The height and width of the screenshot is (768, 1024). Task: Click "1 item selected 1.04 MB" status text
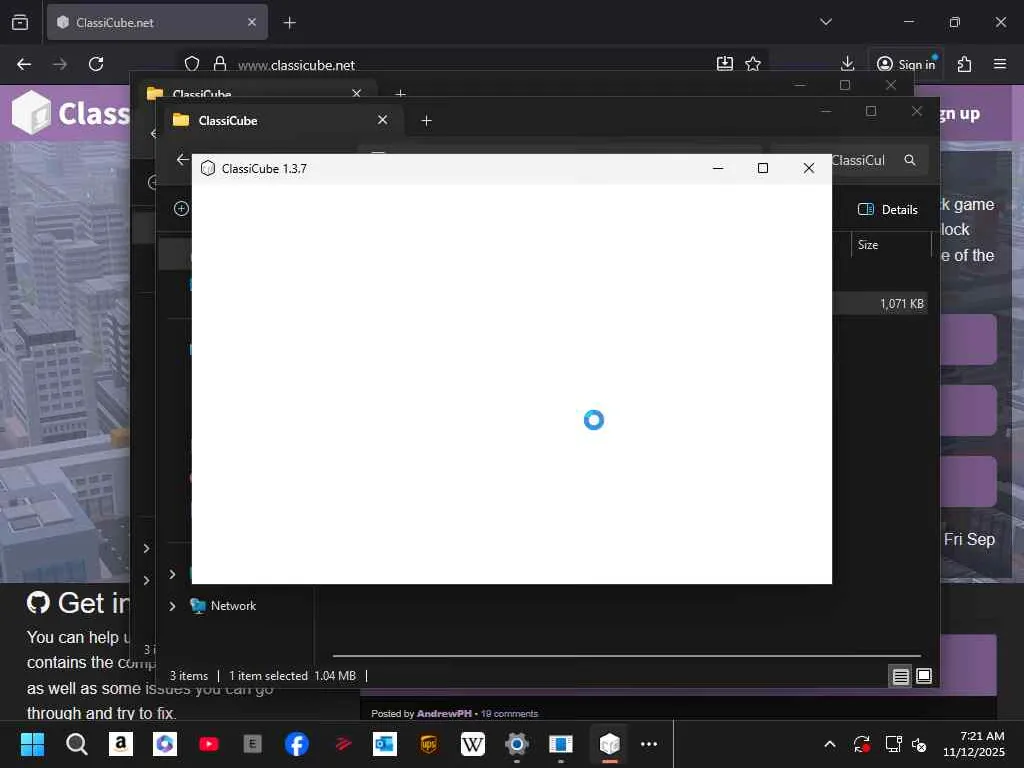[292, 676]
